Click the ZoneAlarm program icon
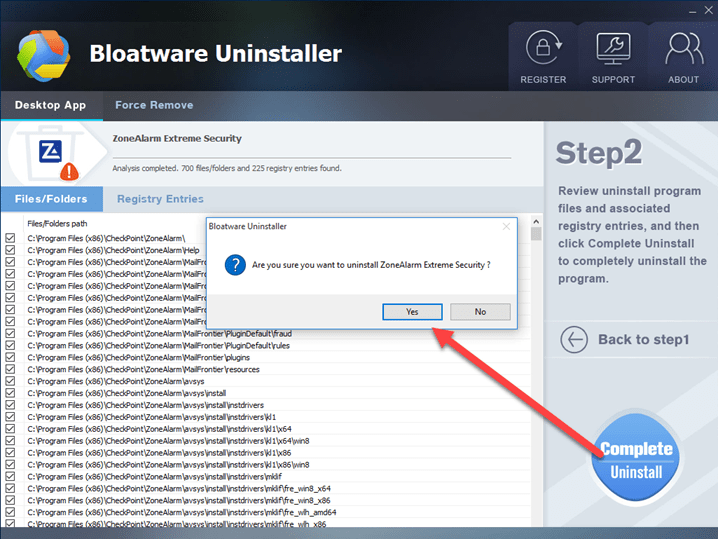The height and width of the screenshot is (539, 718). [50, 152]
